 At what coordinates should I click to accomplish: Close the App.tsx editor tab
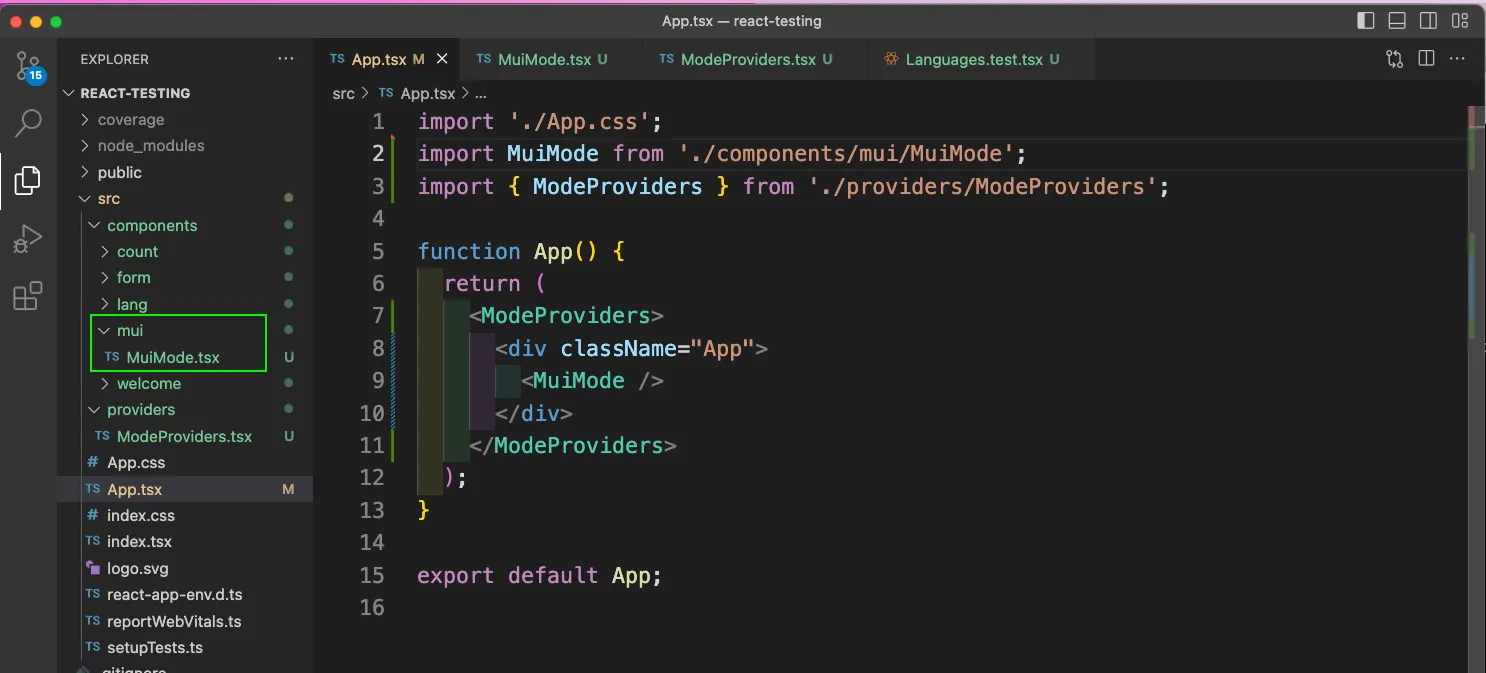(x=441, y=59)
